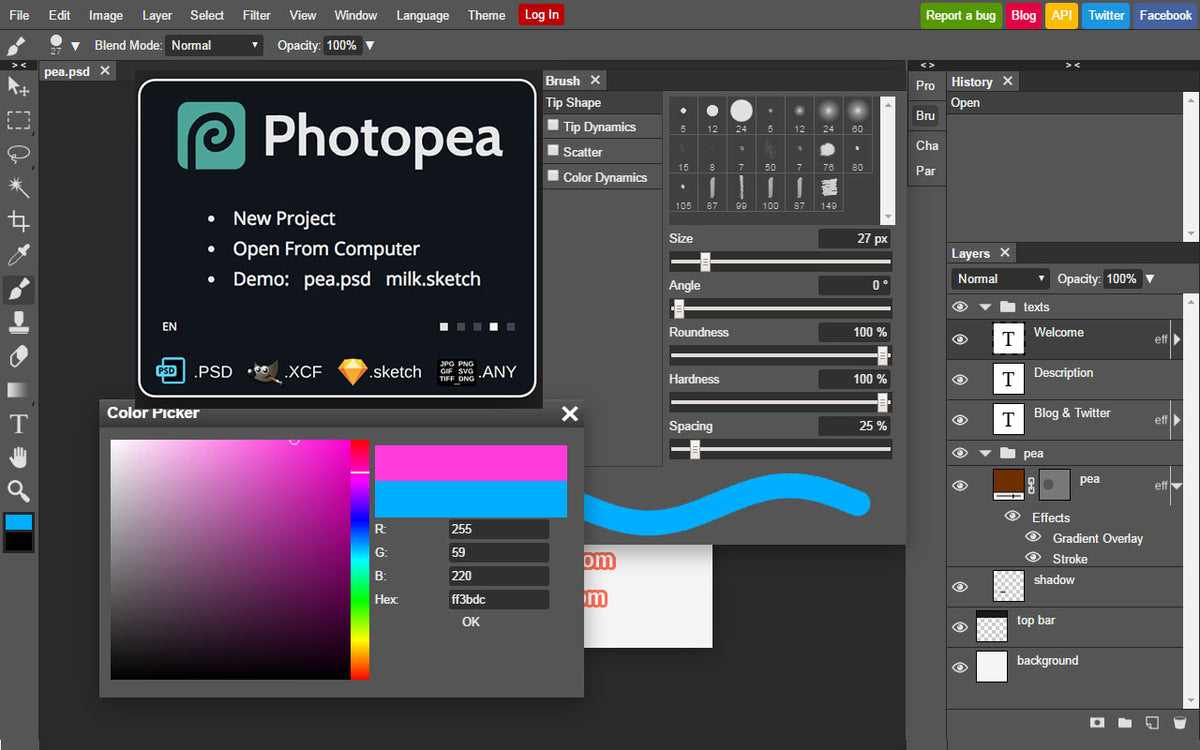
Task: Click the hue spectrum bar in the Color Picker
Action: pyautogui.click(x=359, y=560)
